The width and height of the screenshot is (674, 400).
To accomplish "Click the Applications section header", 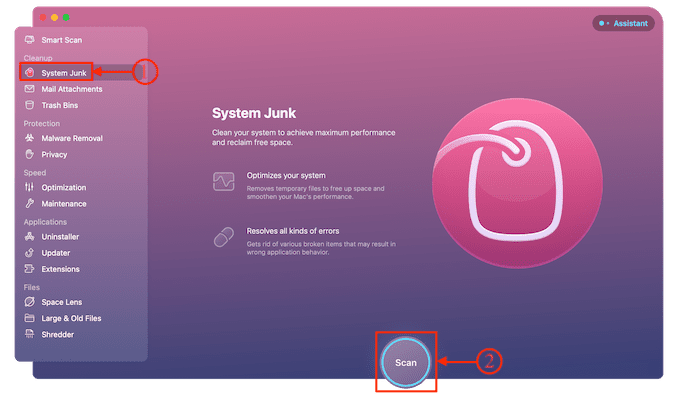I will (45, 222).
